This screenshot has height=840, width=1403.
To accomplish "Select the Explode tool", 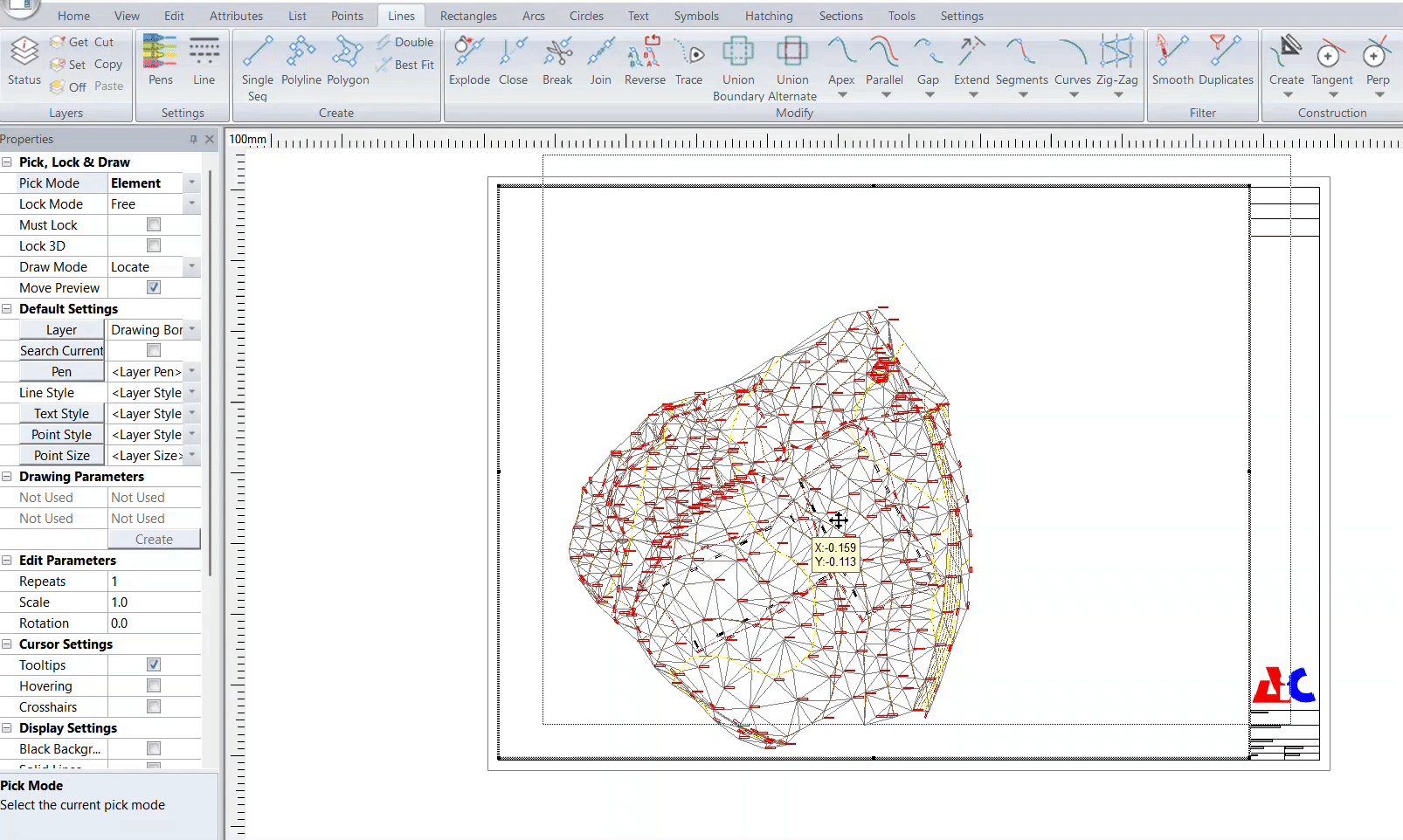I will tap(469, 61).
